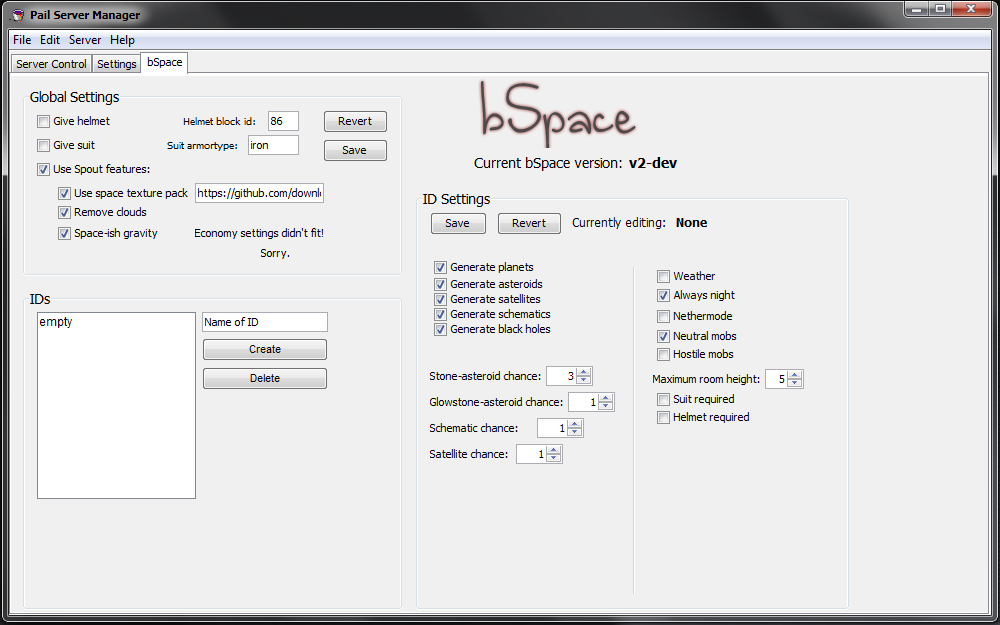Image resolution: width=1000 pixels, height=625 pixels.
Task: Open the File menu
Action: coord(22,40)
